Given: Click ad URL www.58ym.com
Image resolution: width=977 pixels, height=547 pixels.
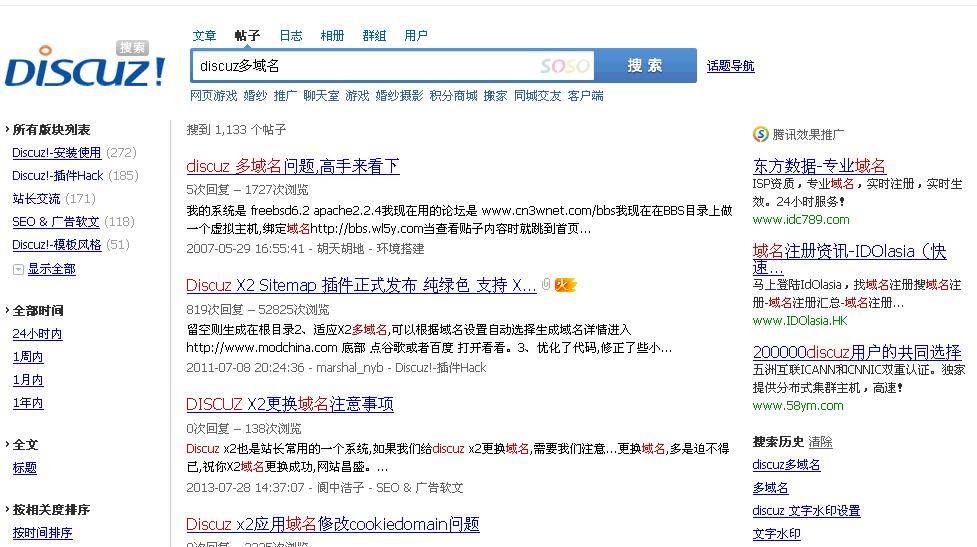Looking at the screenshot, I should (798, 406).
